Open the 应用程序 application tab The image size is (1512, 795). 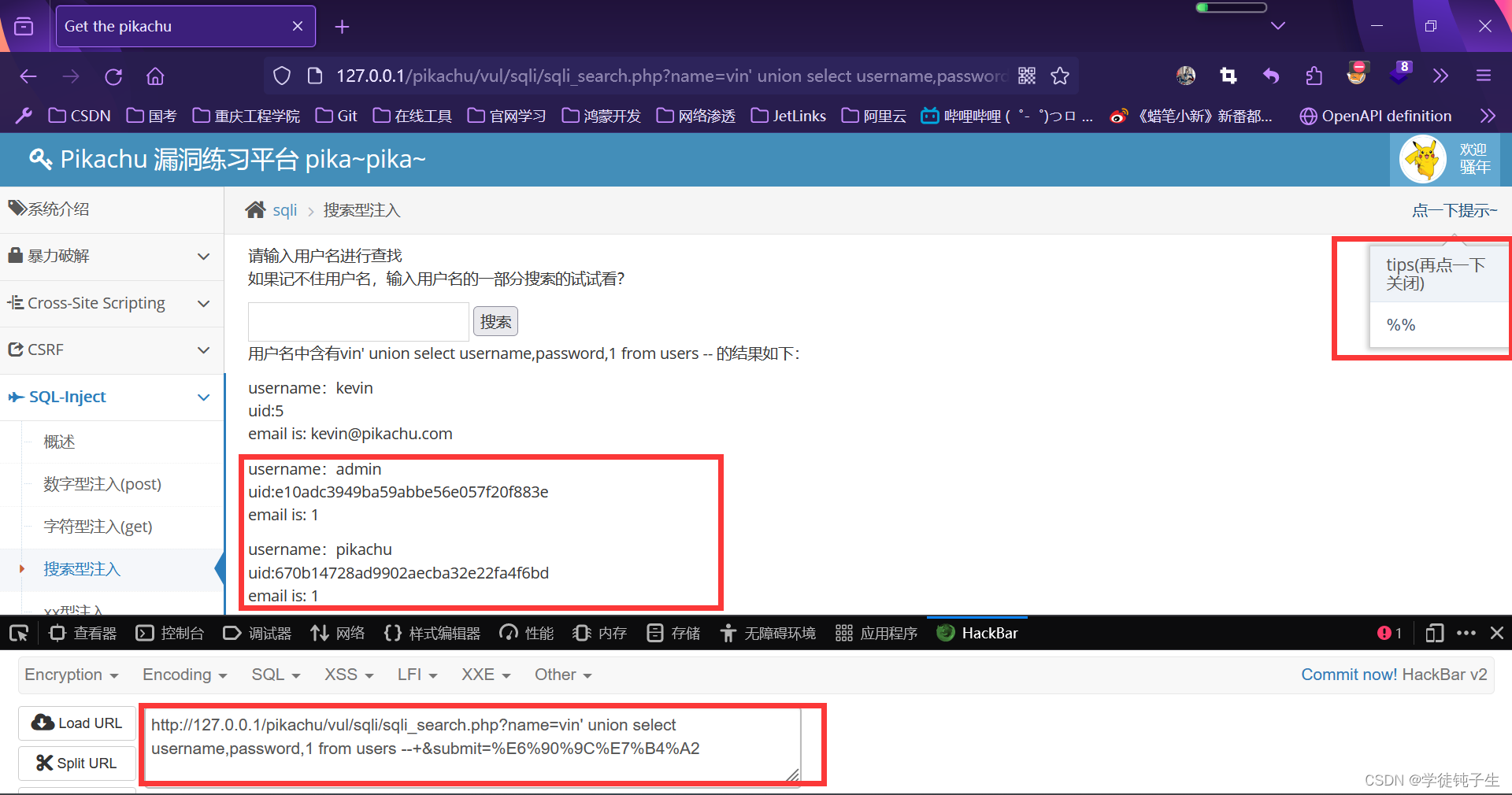tap(876, 633)
